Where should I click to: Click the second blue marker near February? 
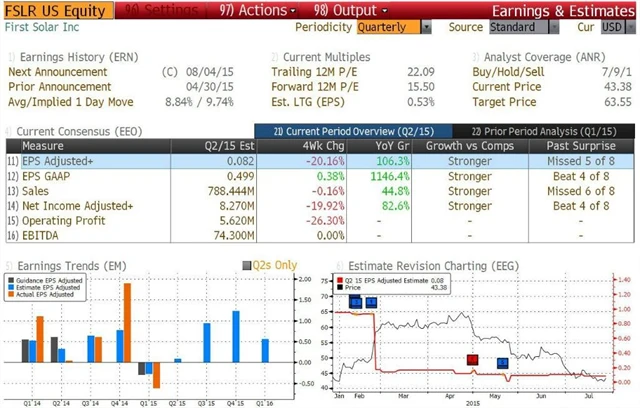(371, 303)
